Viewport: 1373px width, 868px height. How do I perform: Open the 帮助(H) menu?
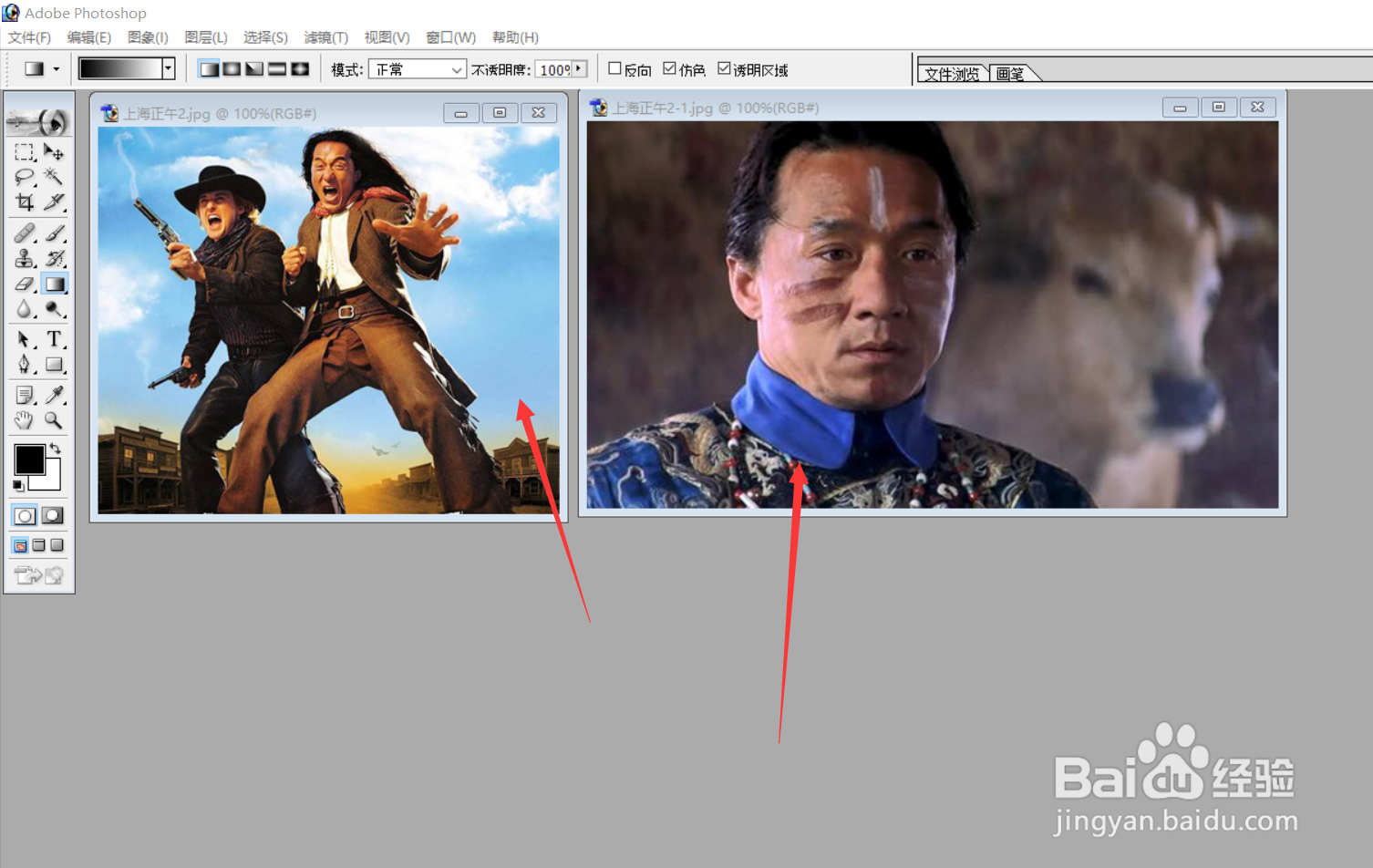[515, 37]
